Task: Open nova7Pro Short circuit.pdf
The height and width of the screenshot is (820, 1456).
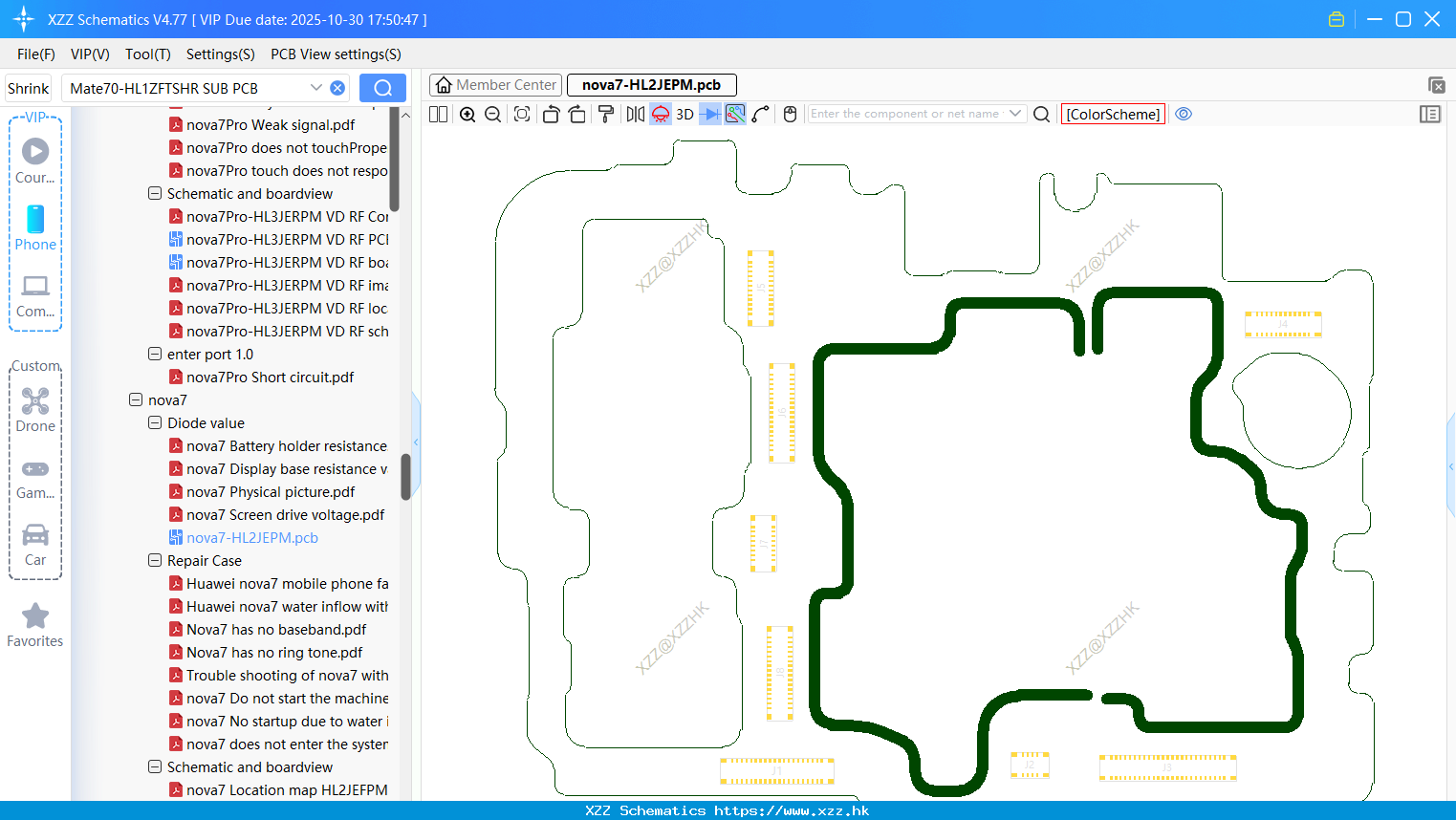Action: [x=261, y=377]
